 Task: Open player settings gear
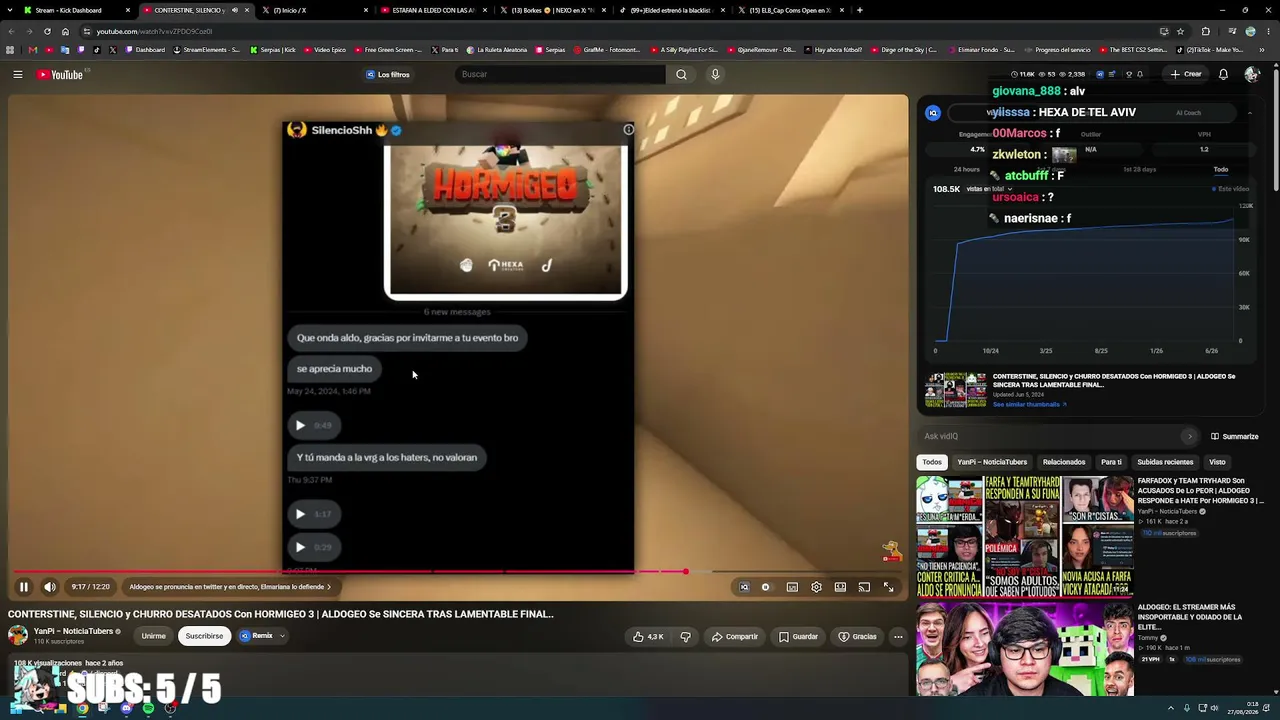pos(816,587)
